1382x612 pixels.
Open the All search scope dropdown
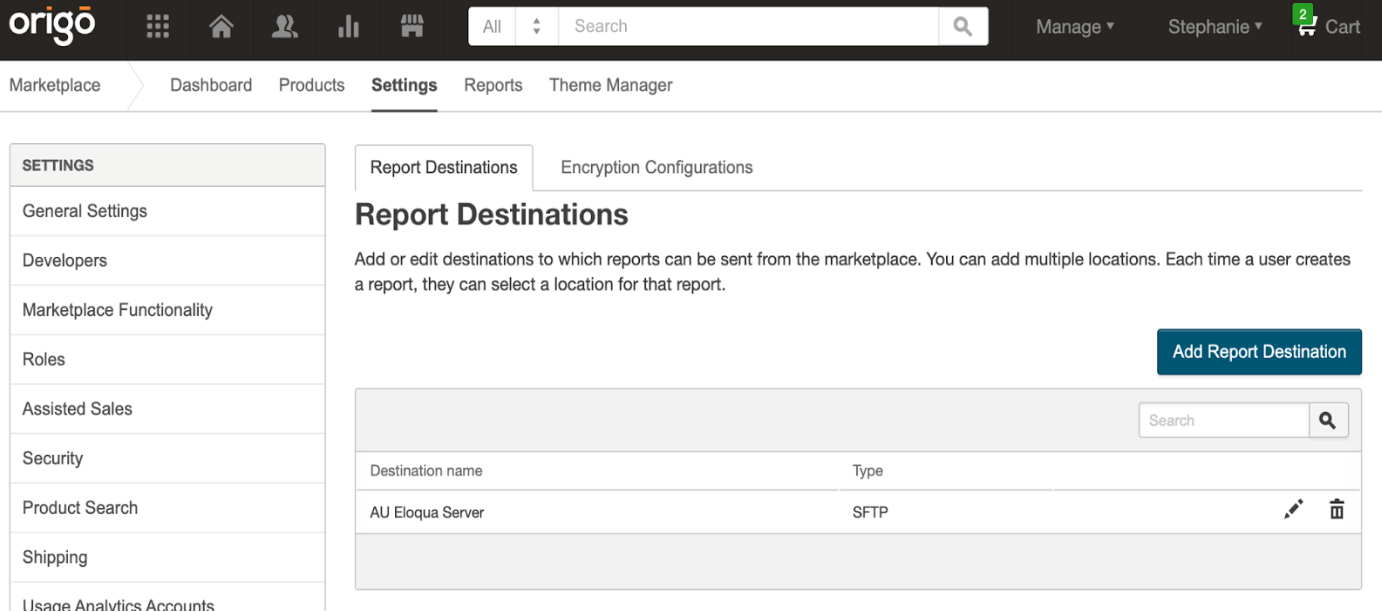[x=513, y=27]
